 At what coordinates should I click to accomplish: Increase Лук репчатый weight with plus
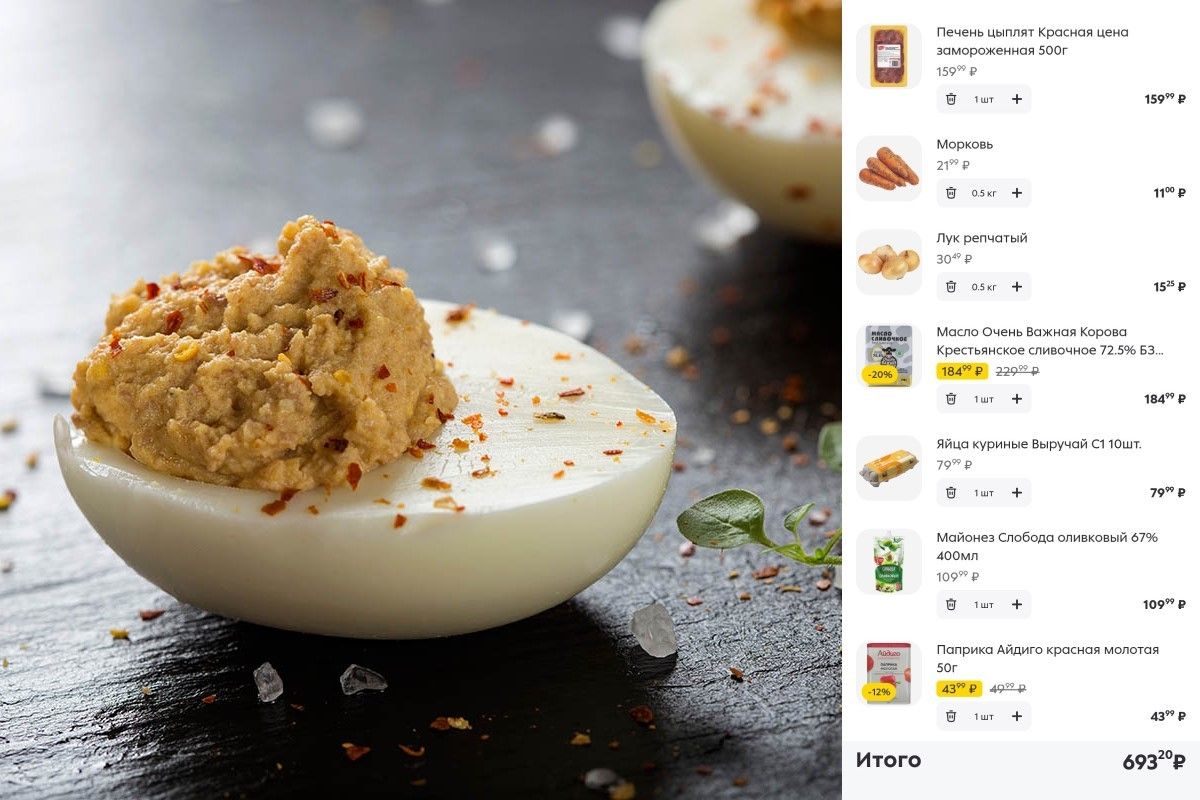pos(1017,287)
